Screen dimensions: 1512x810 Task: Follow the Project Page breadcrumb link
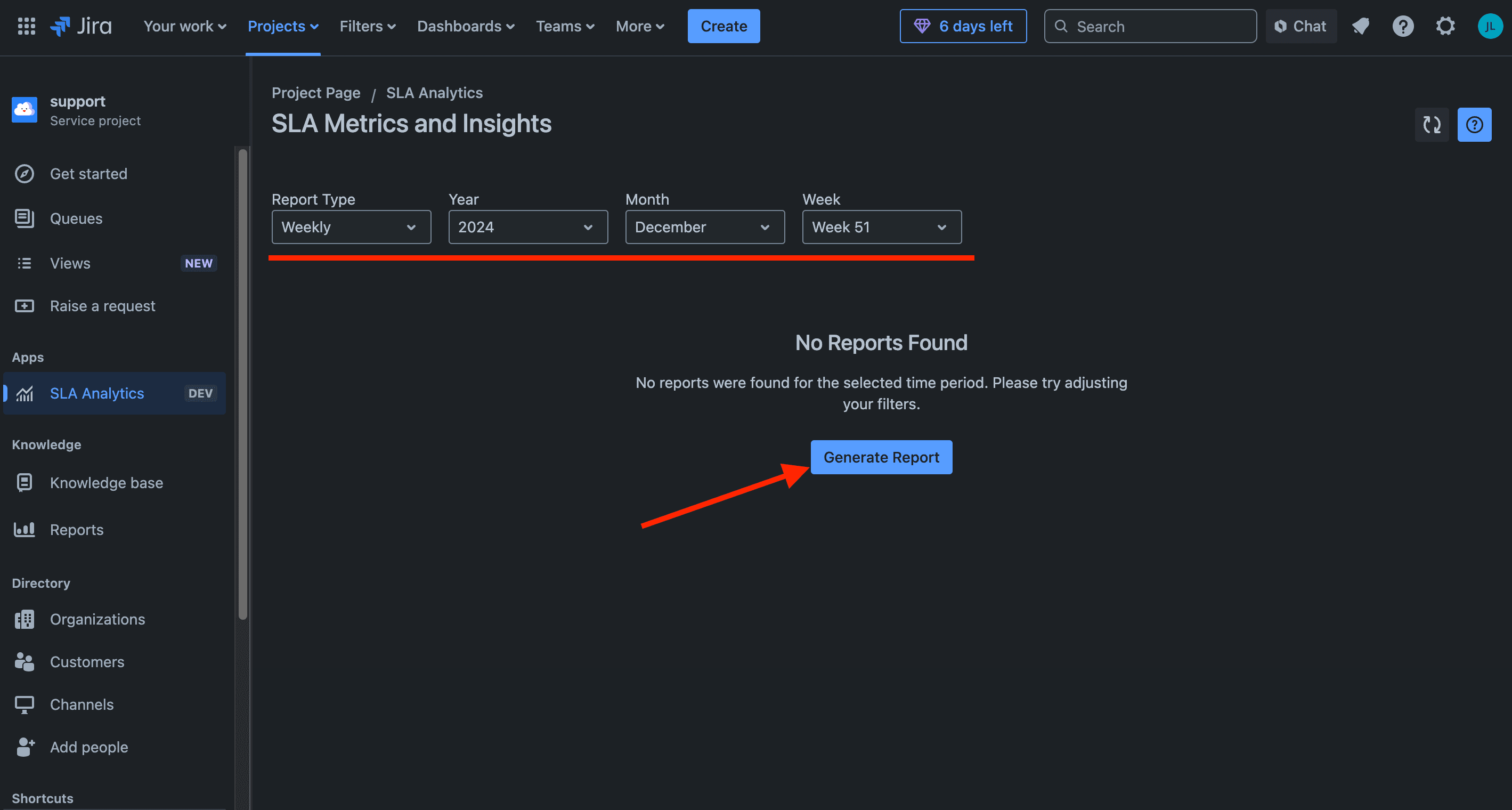point(316,93)
